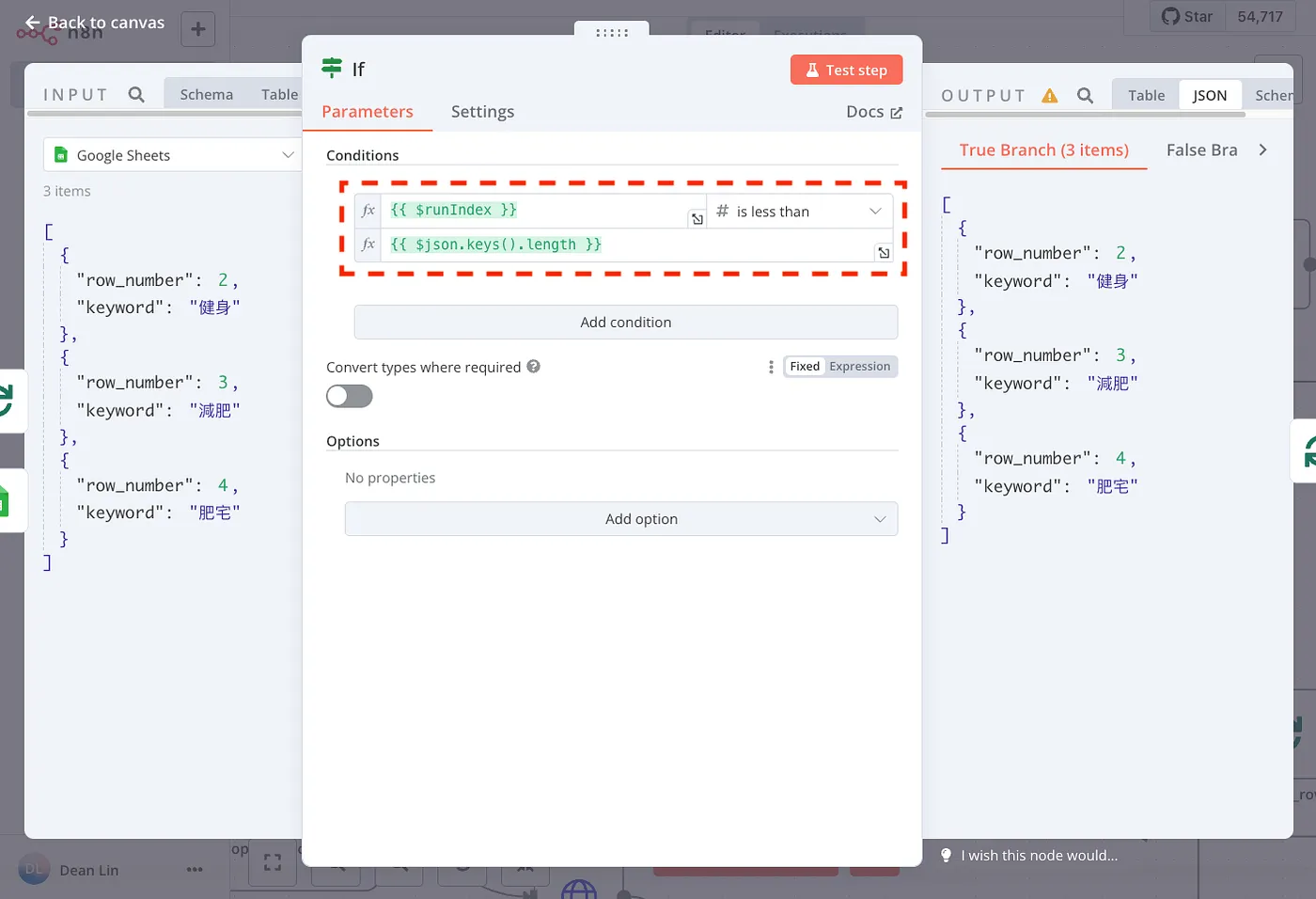
Task: Select Expression mode option
Action: [860, 367]
